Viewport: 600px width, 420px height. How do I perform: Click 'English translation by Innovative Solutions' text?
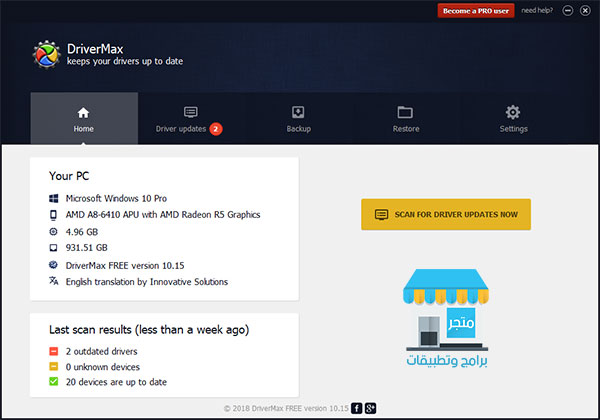[147, 282]
